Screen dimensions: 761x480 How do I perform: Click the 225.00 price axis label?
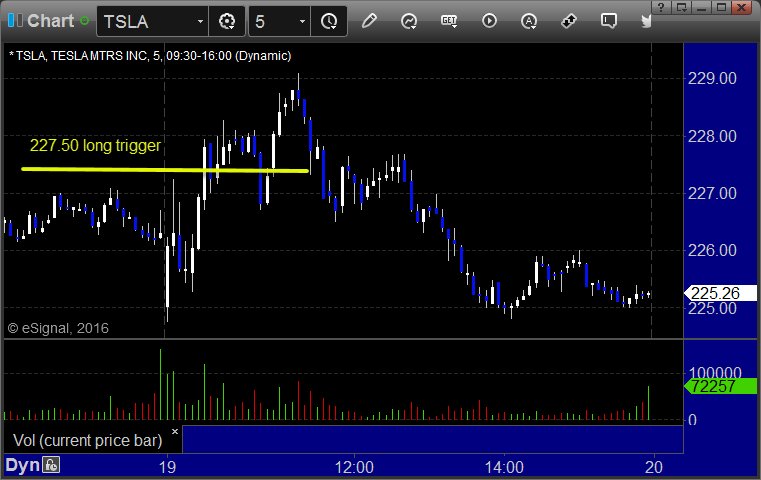click(712, 308)
